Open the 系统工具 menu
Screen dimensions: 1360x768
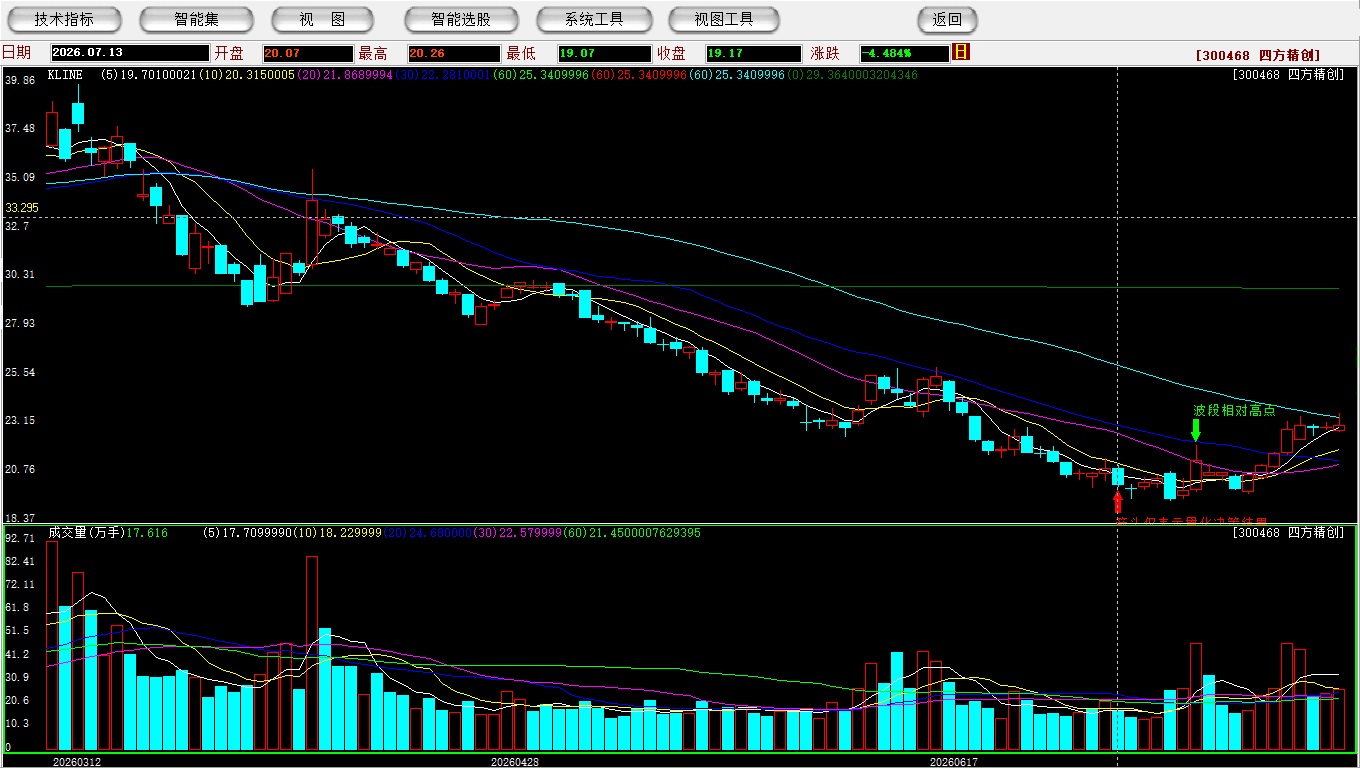594,19
